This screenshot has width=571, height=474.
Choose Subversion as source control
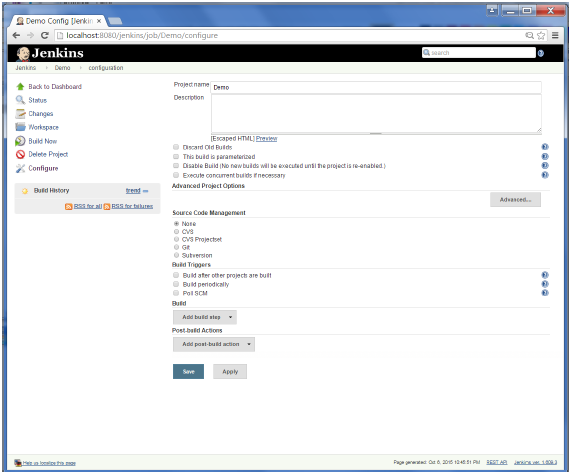point(177,255)
